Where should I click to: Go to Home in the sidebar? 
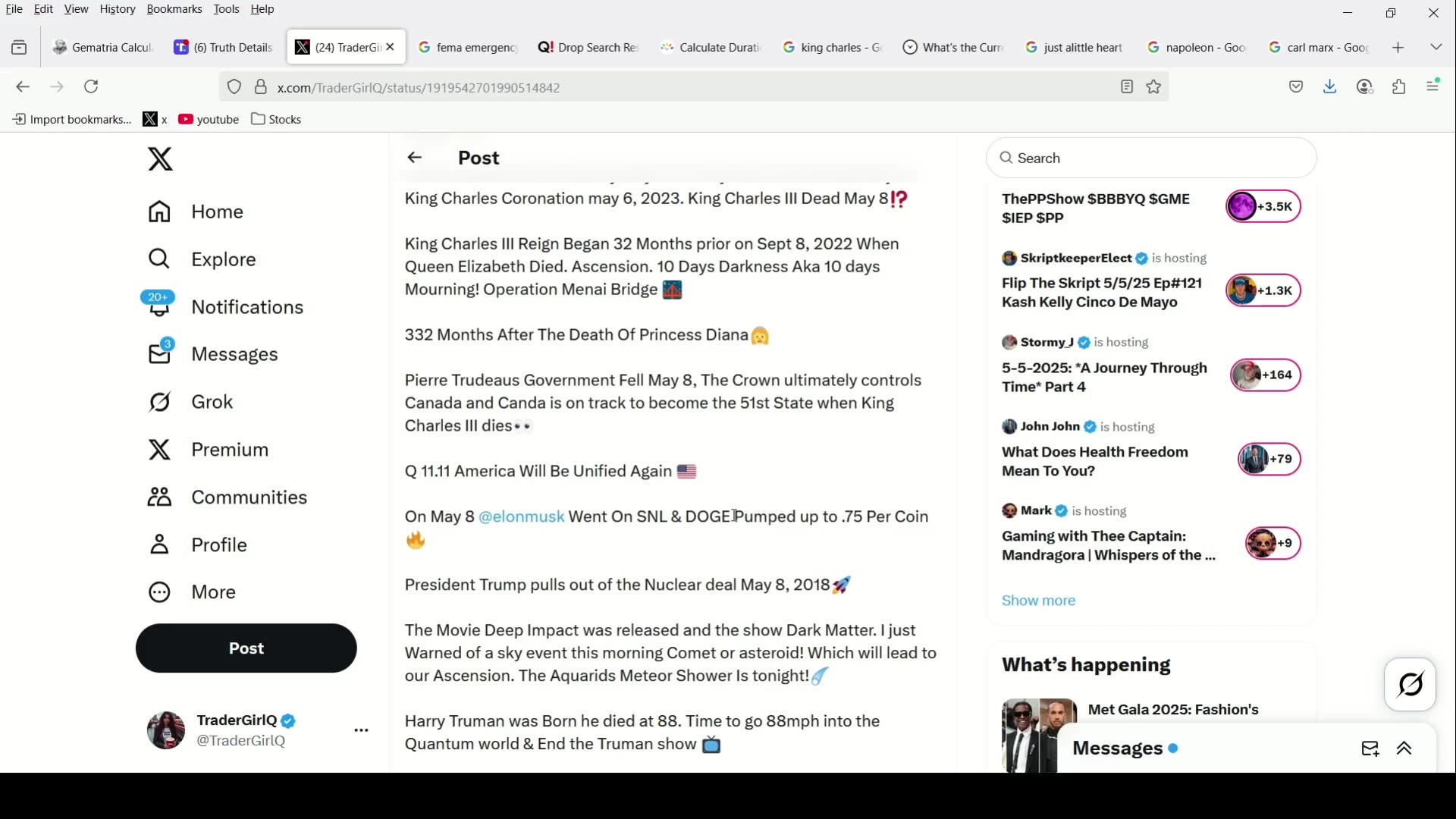(196, 213)
